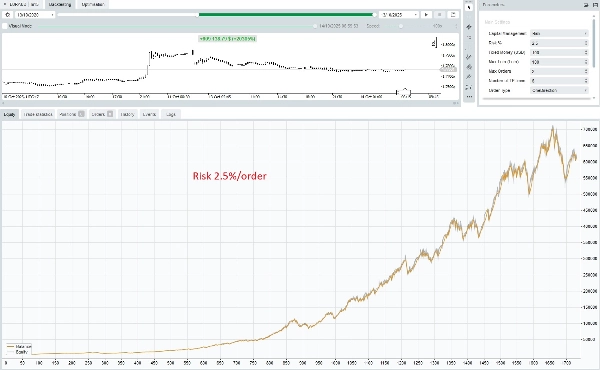Start the backtest with the play button

[x=426, y=15]
